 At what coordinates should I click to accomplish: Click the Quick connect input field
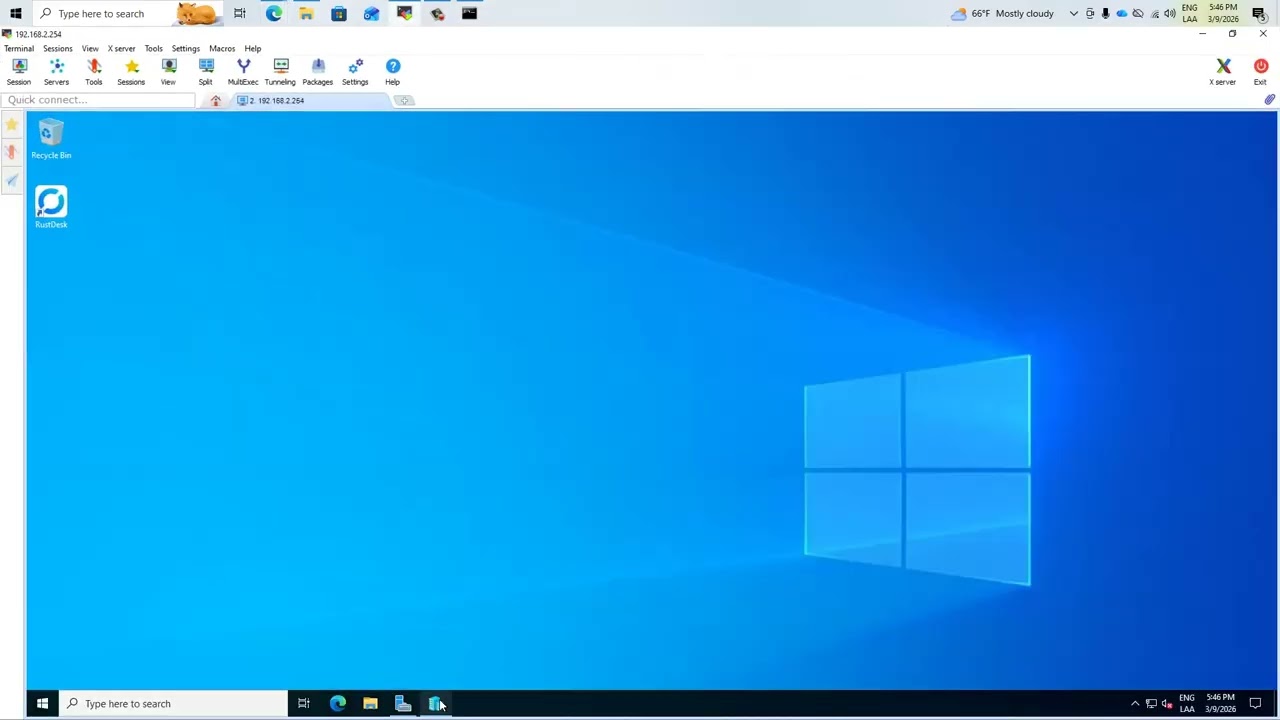tap(99, 100)
